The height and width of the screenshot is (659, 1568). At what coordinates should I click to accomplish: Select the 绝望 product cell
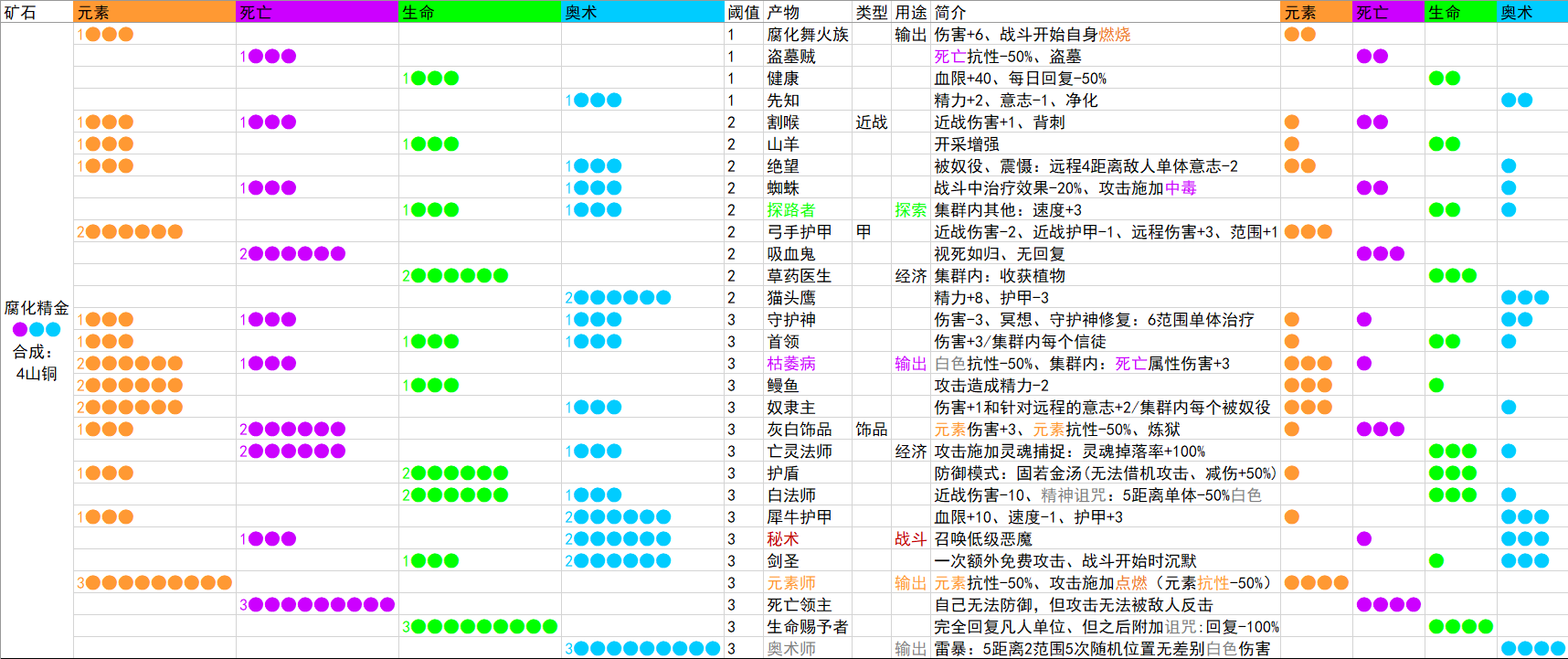pos(808,165)
